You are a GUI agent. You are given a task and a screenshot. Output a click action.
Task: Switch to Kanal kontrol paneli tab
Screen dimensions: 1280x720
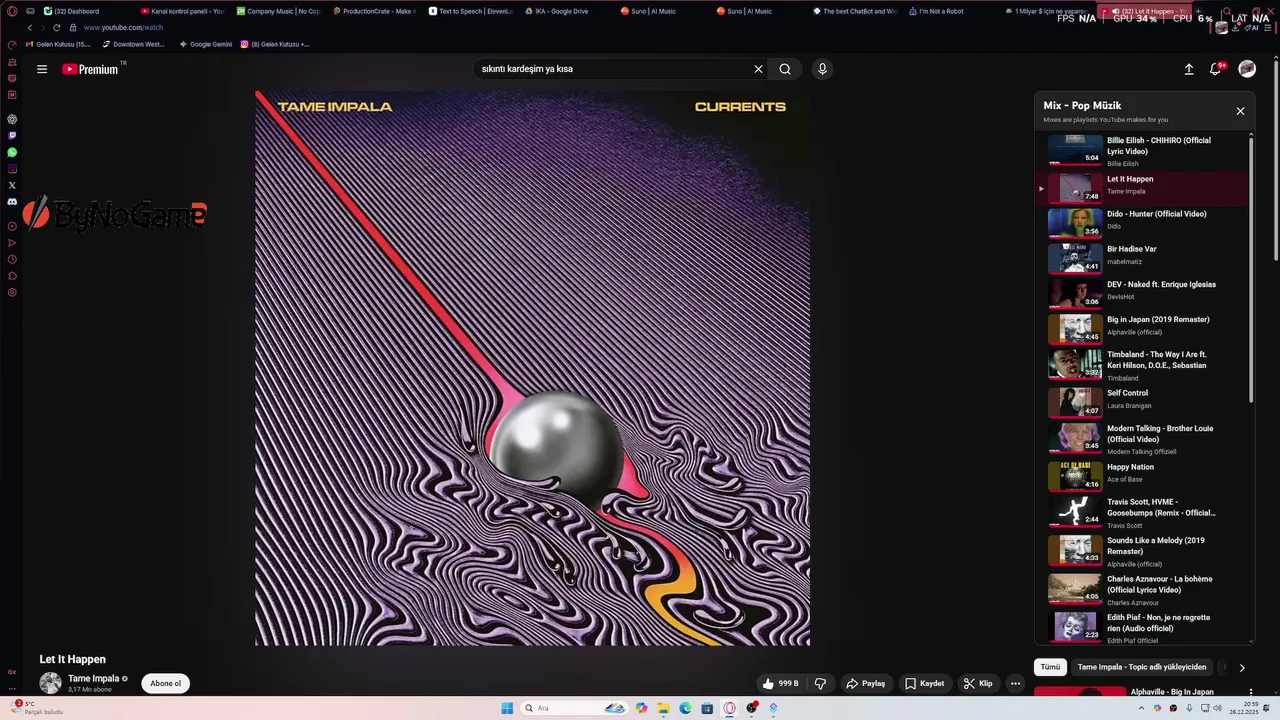[182, 11]
